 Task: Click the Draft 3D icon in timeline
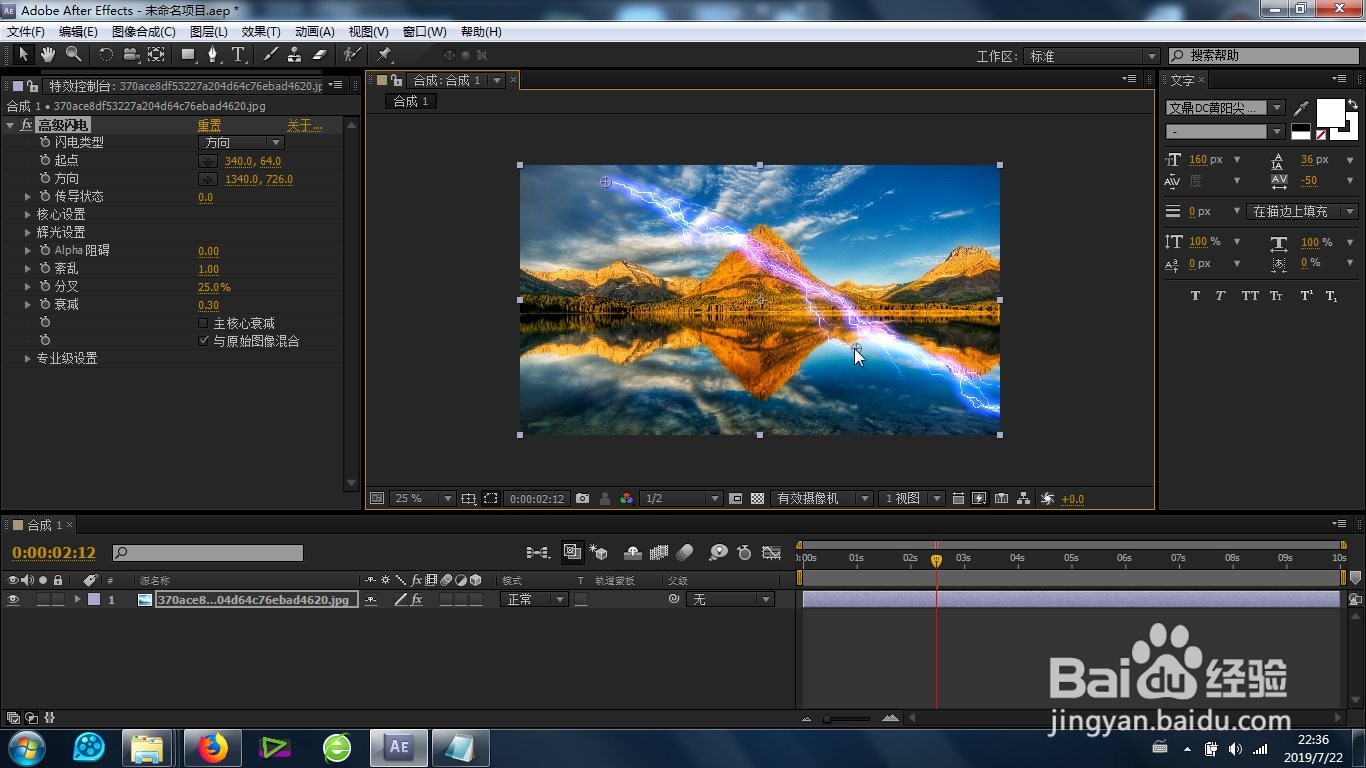click(598, 552)
